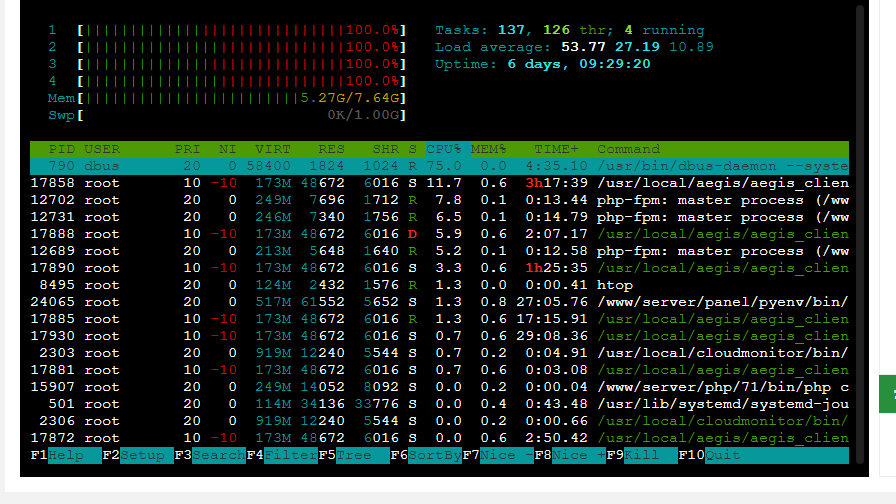Image resolution: width=896 pixels, height=504 pixels.
Task: Select php-fpm process row 12702
Action: coord(439,201)
